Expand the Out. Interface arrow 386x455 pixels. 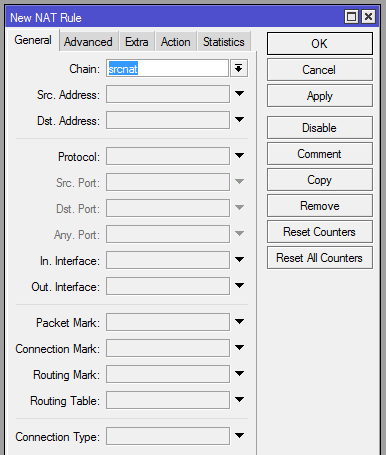coord(239,286)
